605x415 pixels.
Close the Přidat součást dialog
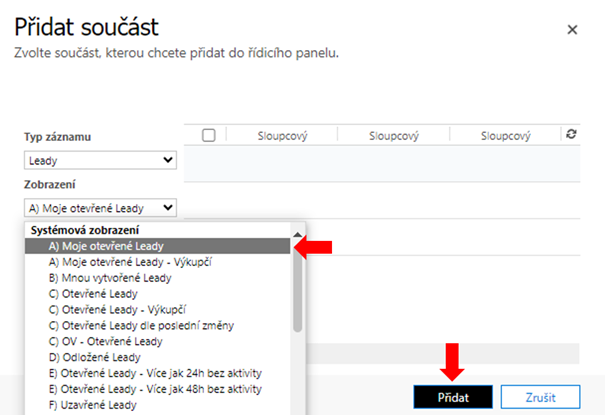572,30
